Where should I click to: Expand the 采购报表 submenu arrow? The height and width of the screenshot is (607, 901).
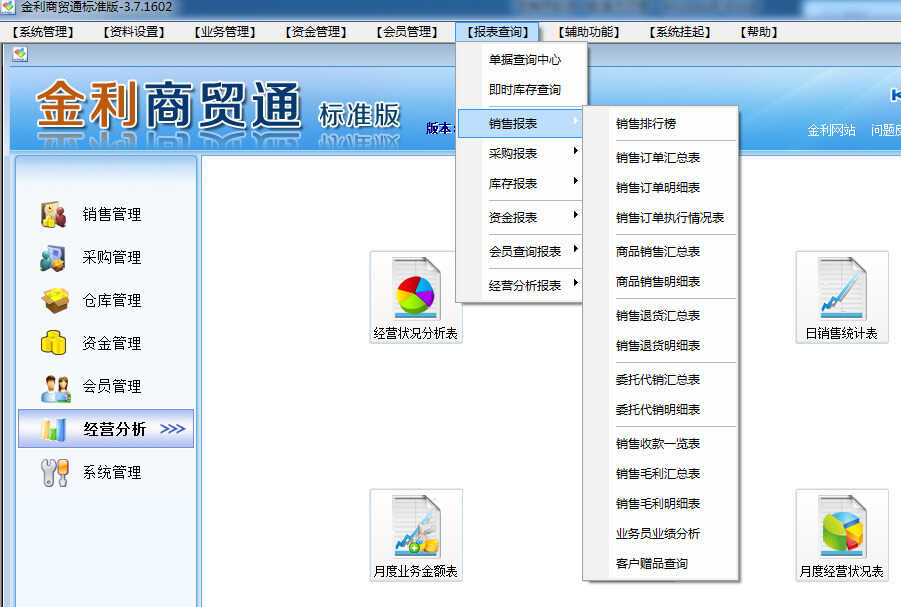coord(575,151)
